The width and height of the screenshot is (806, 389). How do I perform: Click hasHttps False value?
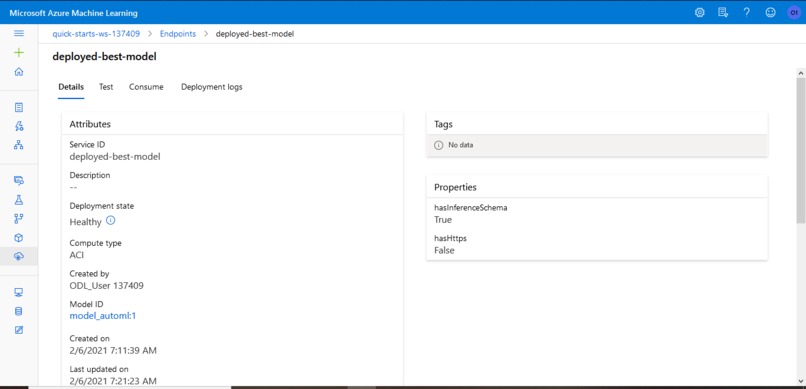point(444,250)
